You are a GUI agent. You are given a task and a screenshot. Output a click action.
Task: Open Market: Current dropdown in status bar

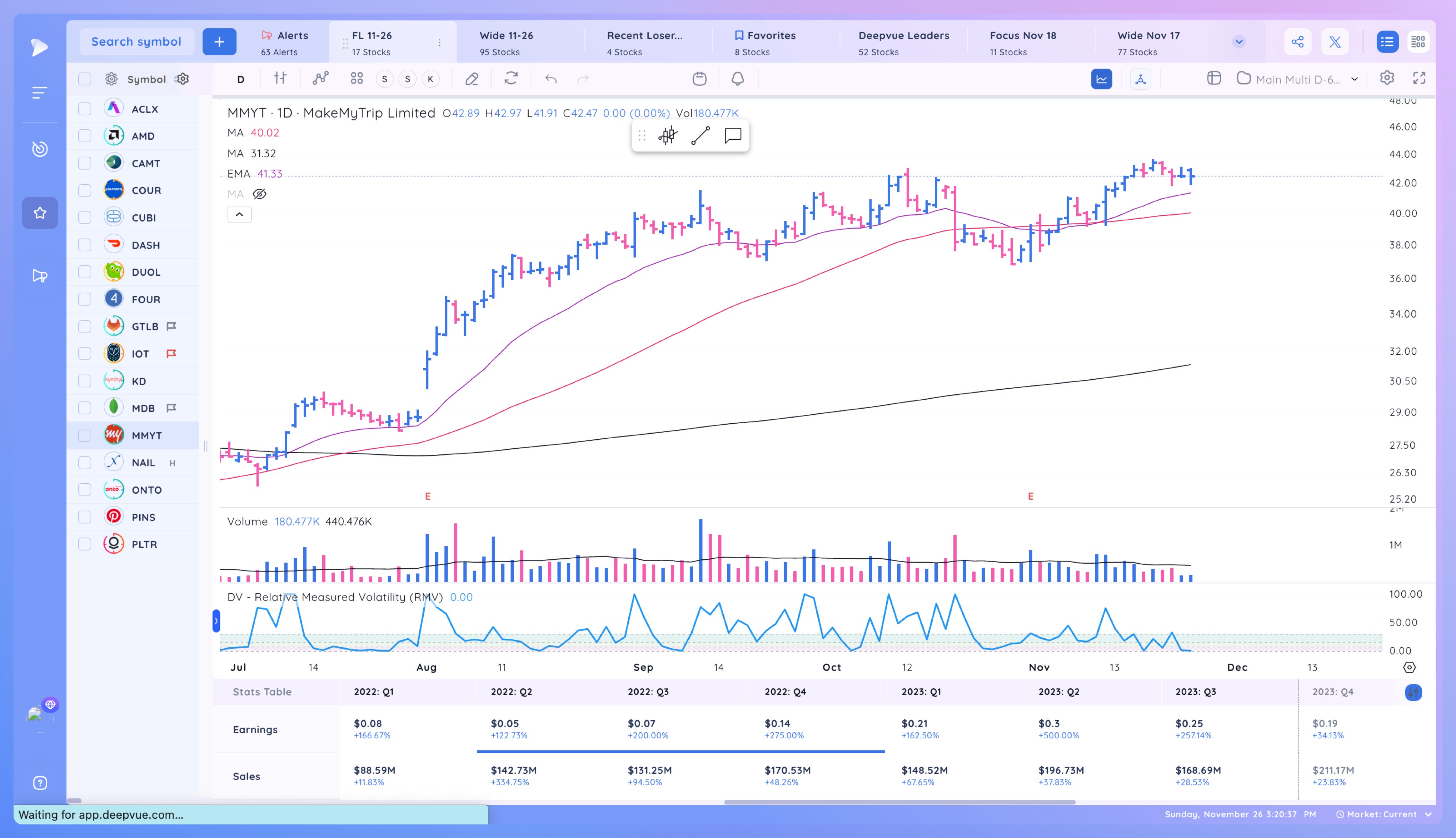click(1383, 814)
